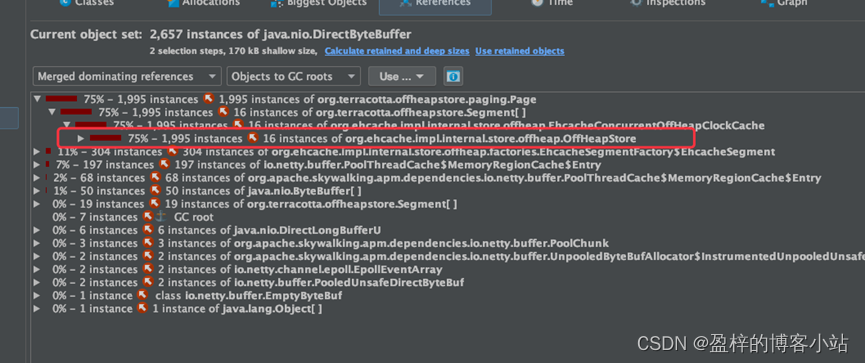Click Calculate retained and deep sizes link
This screenshot has width=865, height=363.
397,51
